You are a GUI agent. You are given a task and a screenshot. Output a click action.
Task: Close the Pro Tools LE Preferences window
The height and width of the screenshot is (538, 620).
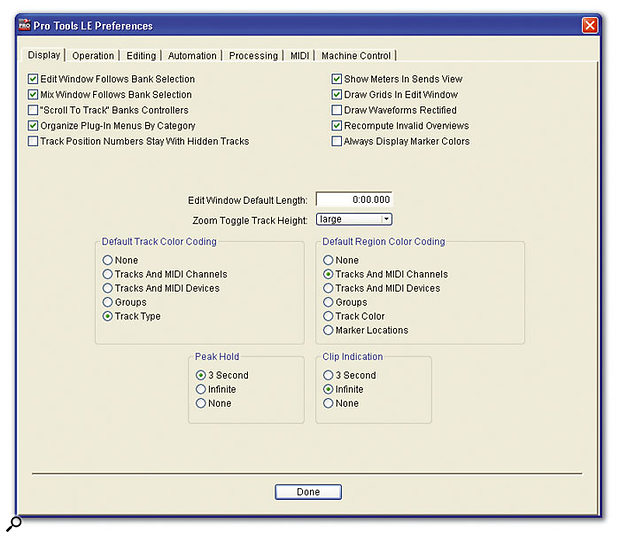point(590,25)
